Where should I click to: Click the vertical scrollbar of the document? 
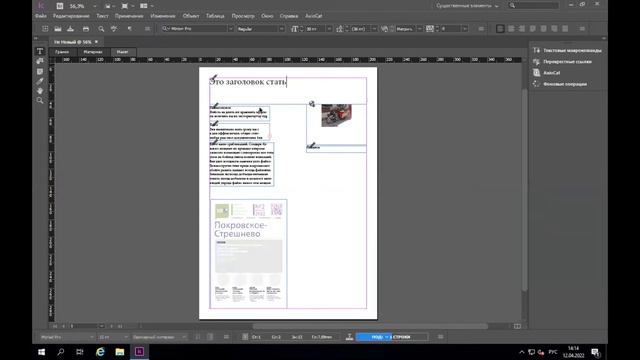(525, 189)
